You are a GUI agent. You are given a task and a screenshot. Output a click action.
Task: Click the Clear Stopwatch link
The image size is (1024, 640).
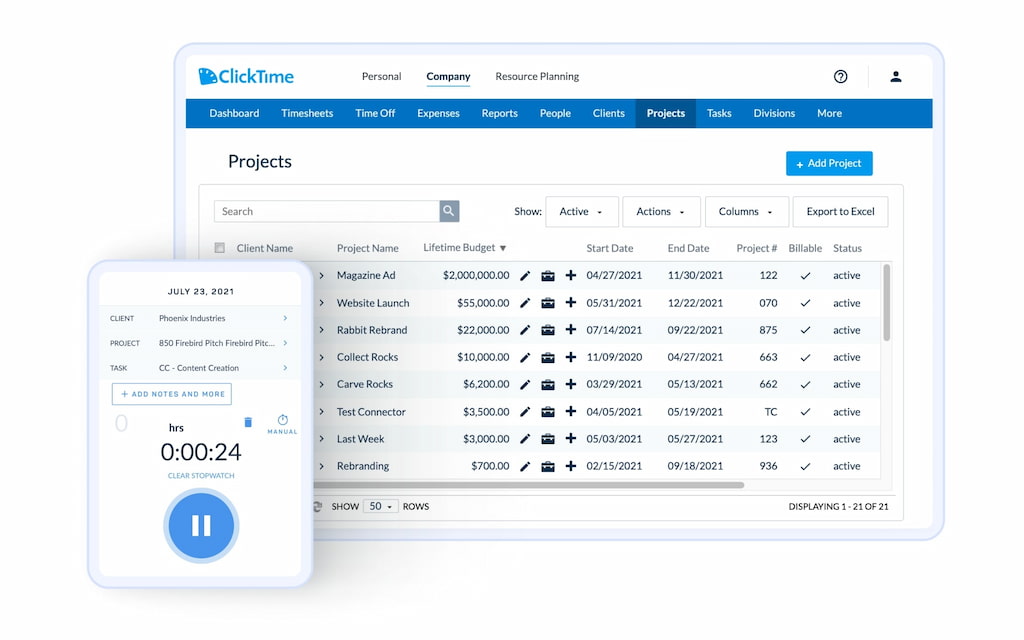click(x=201, y=475)
